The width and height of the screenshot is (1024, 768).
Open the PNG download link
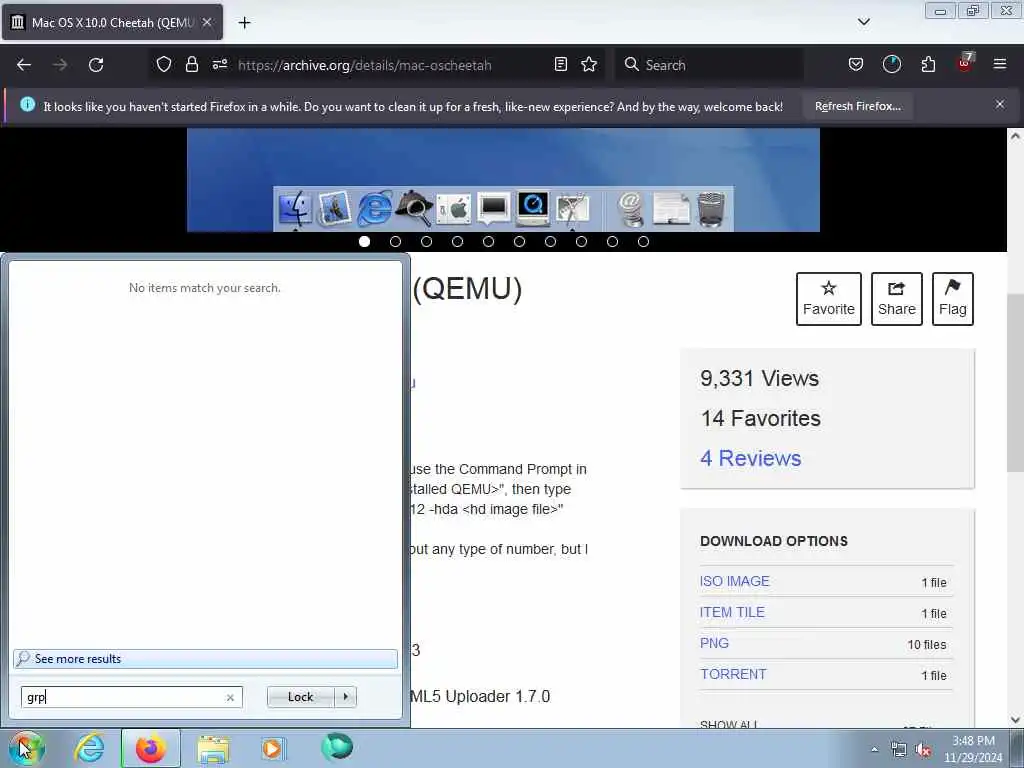(x=714, y=643)
